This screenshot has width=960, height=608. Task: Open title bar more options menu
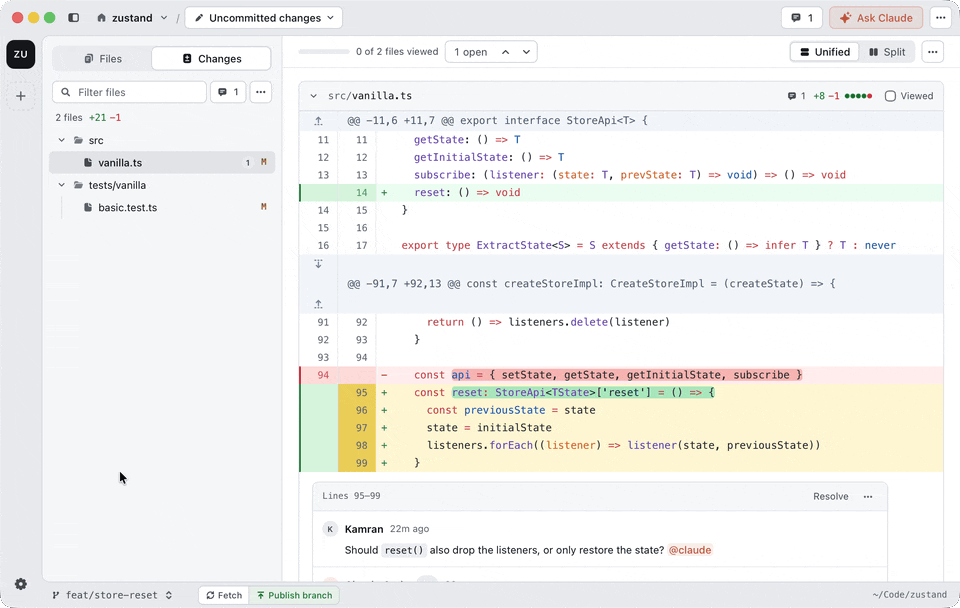pyautogui.click(x=940, y=18)
